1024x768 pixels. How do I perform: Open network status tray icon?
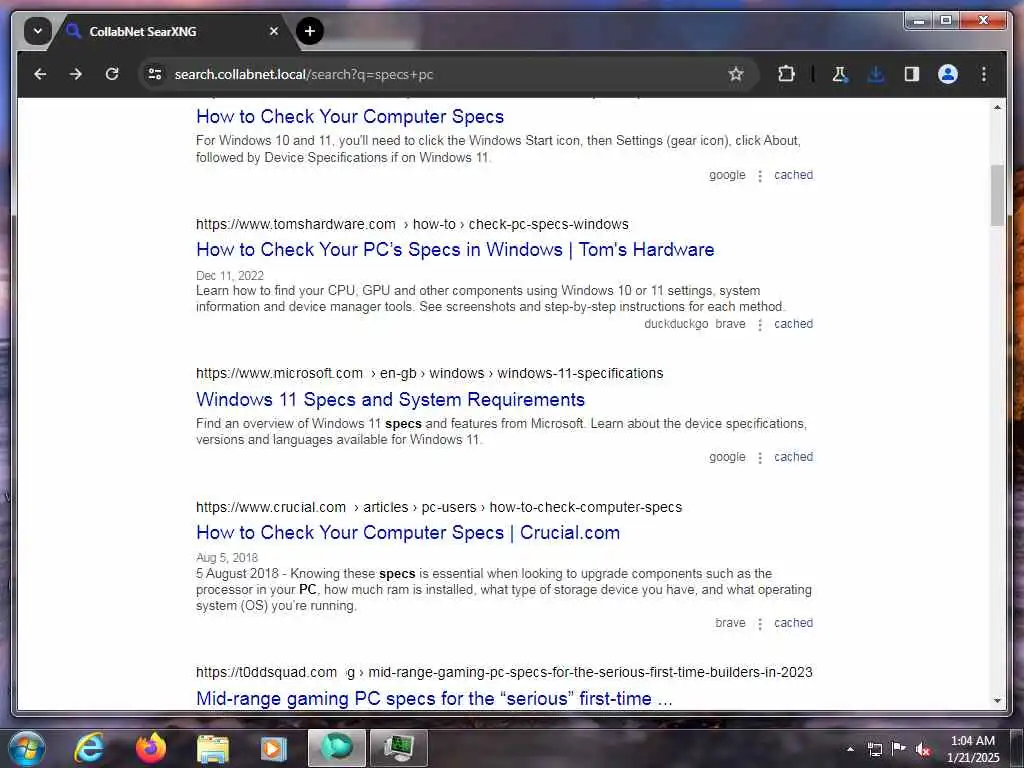pyautogui.click(x=874, y=749)
